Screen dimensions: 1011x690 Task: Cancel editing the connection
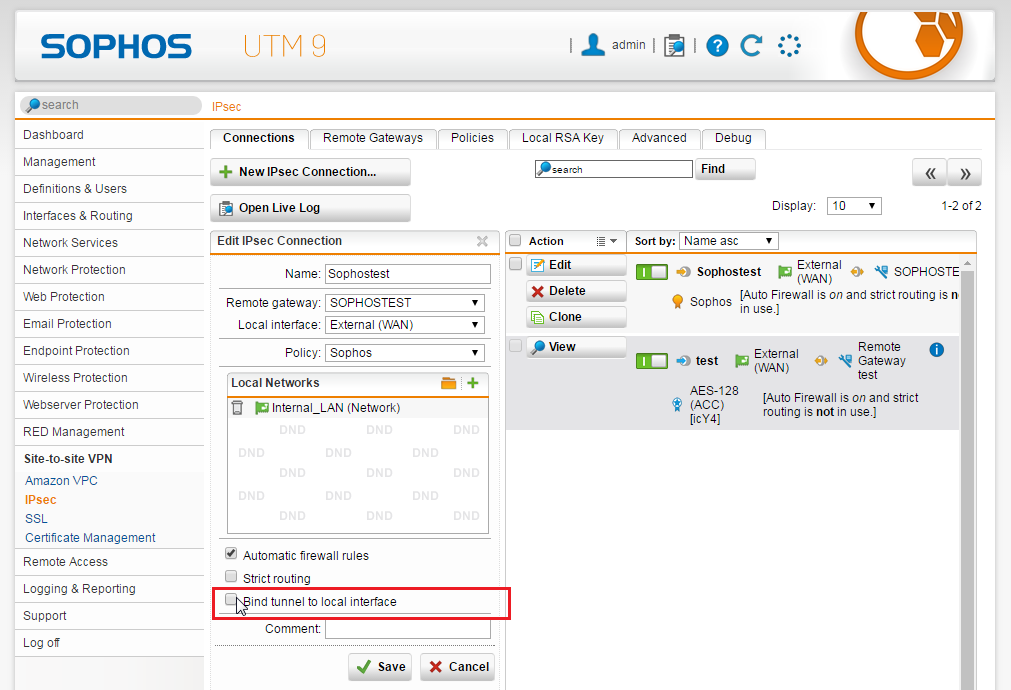pyautogui.click(x=458, y=667)
